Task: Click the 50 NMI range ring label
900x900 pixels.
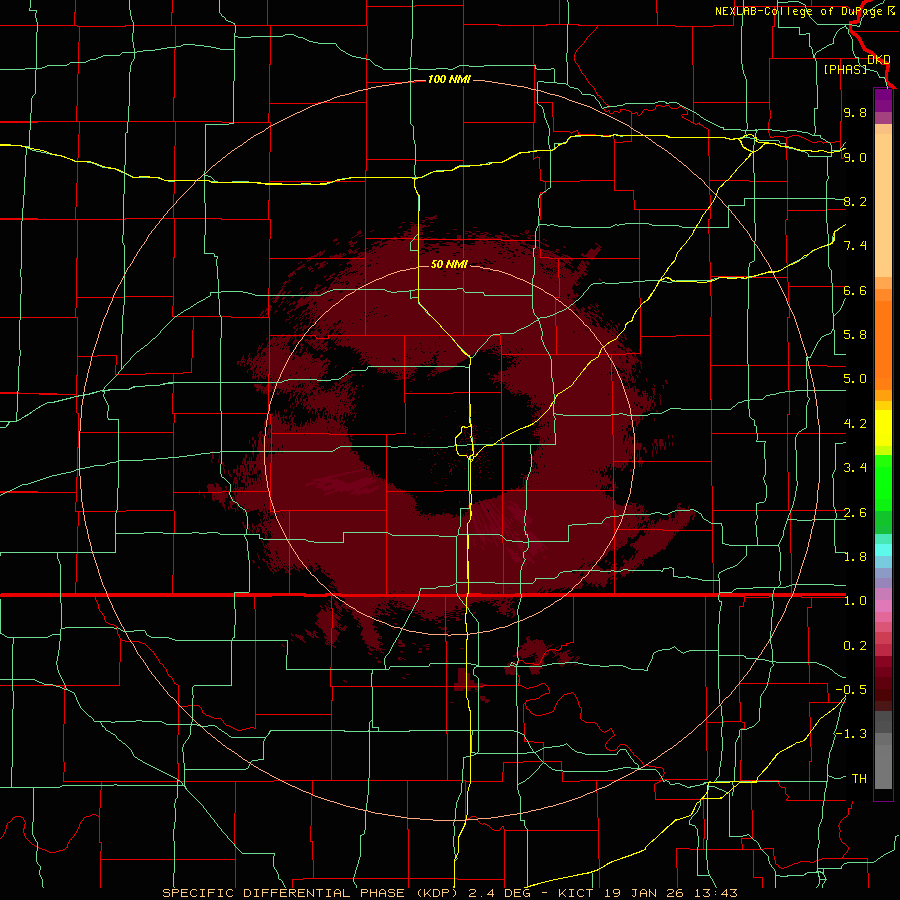Action: click(x=449, y=264)
